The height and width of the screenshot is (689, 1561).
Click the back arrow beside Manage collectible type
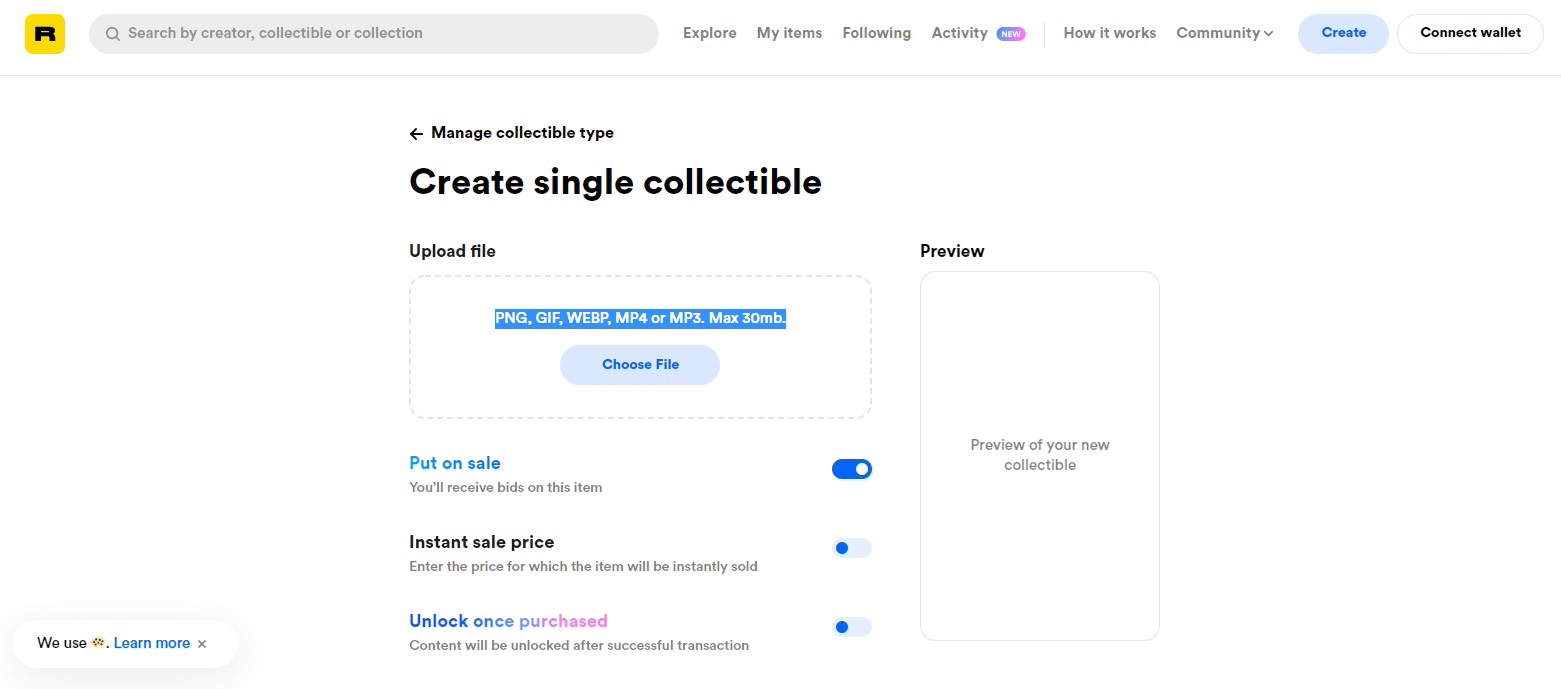pos(416,134)
